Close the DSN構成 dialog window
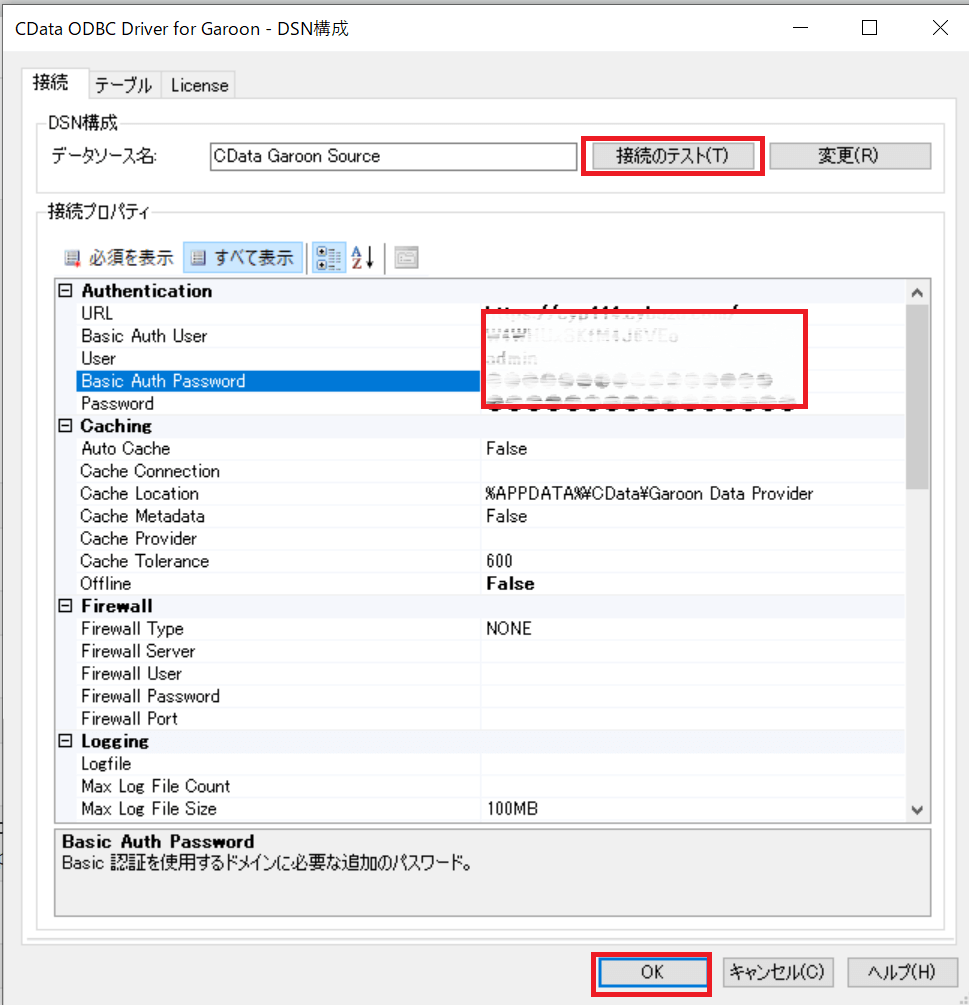 pos(940,28)
